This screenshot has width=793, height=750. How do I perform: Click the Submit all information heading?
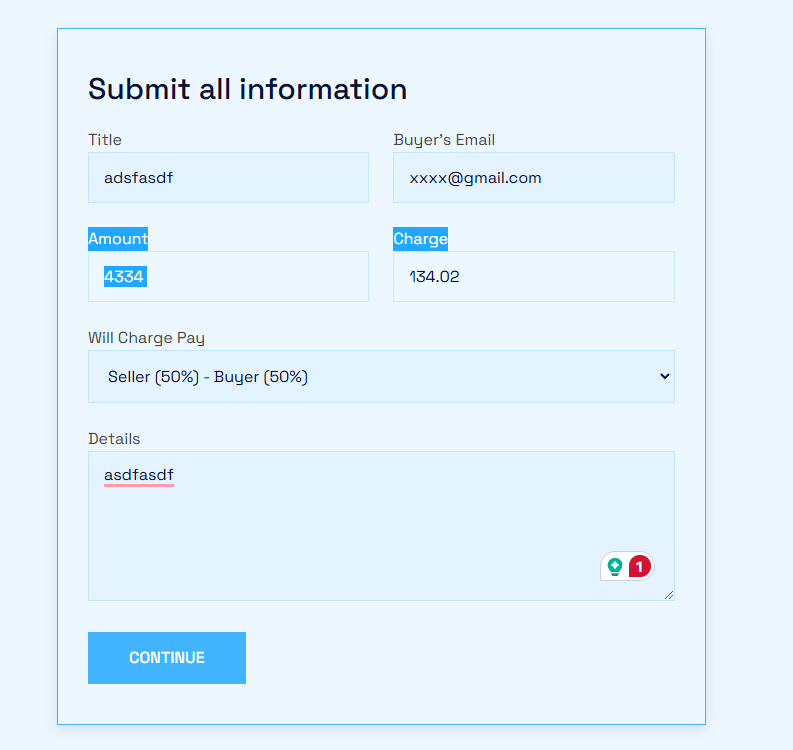[x=247, y=89]
